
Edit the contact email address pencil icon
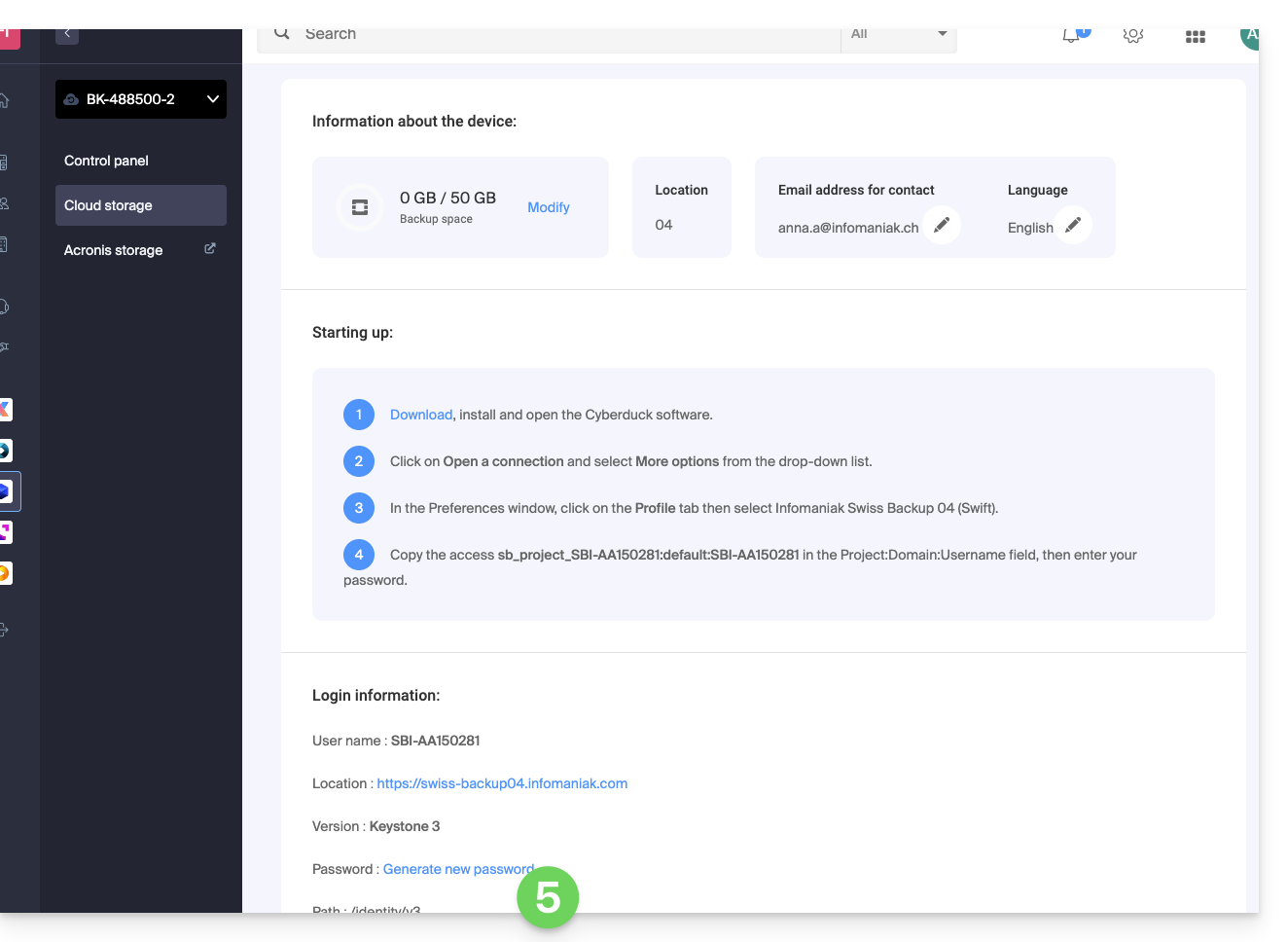(x=941, y=225)
